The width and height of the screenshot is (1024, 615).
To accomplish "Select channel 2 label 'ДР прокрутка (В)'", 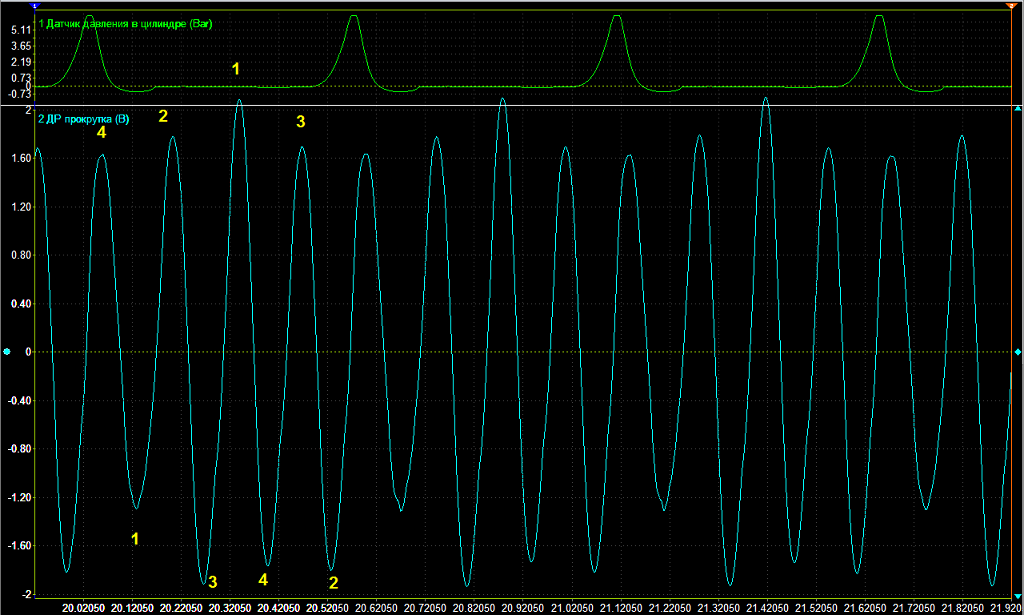I will pyautogui.click(x=84, y=119).
